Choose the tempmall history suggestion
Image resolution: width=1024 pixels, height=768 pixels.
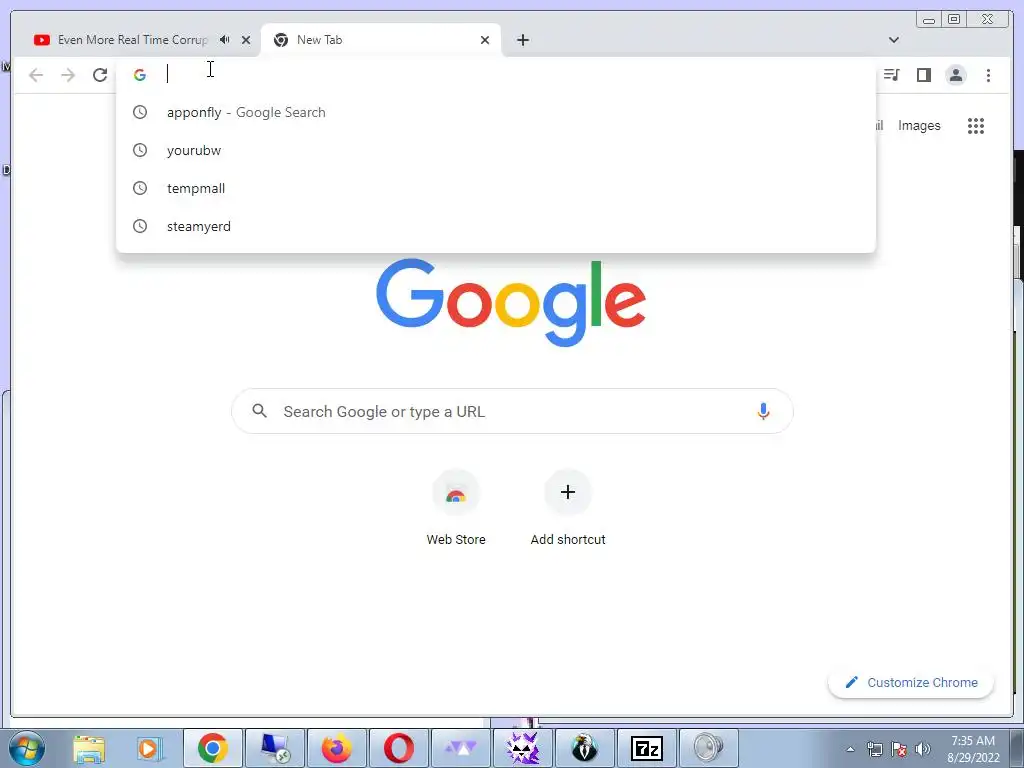click(x=496, y=188)
